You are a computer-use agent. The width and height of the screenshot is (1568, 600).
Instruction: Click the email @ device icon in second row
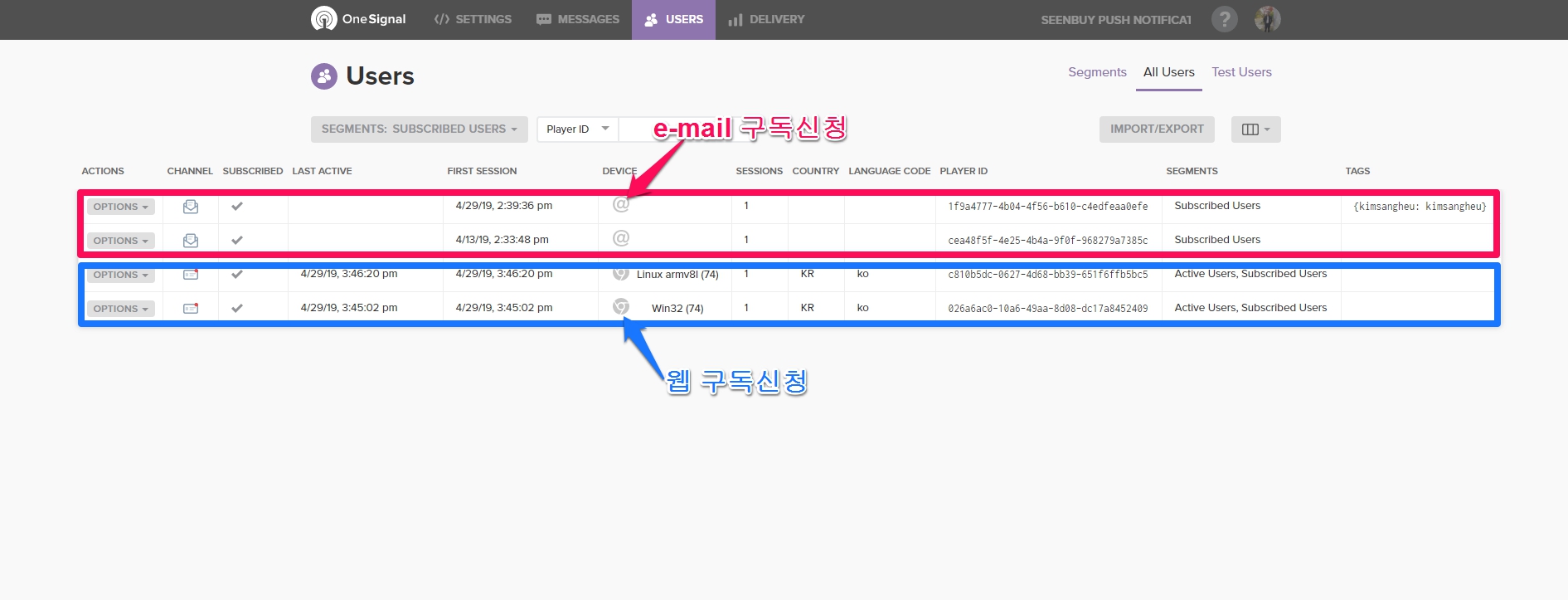coord(620,239)
